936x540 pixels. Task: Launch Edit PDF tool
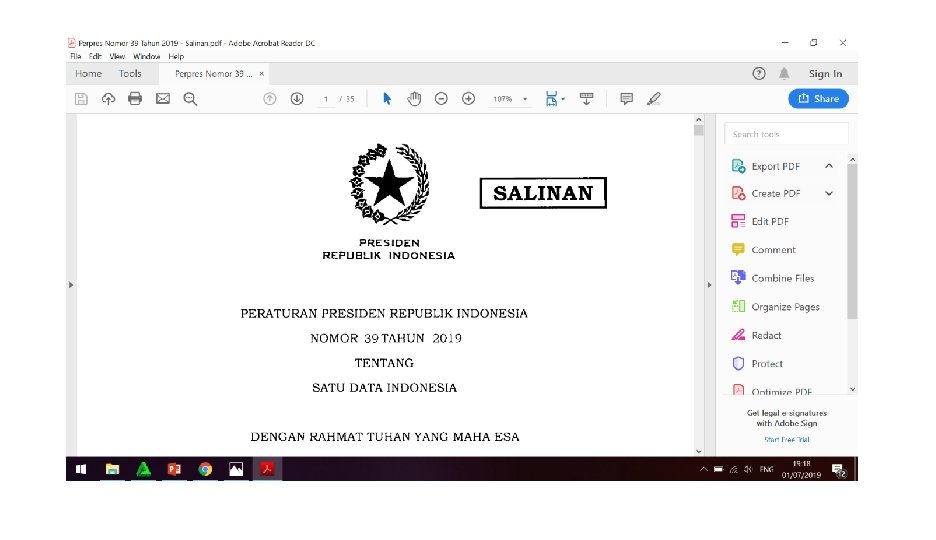coord(760,221)
